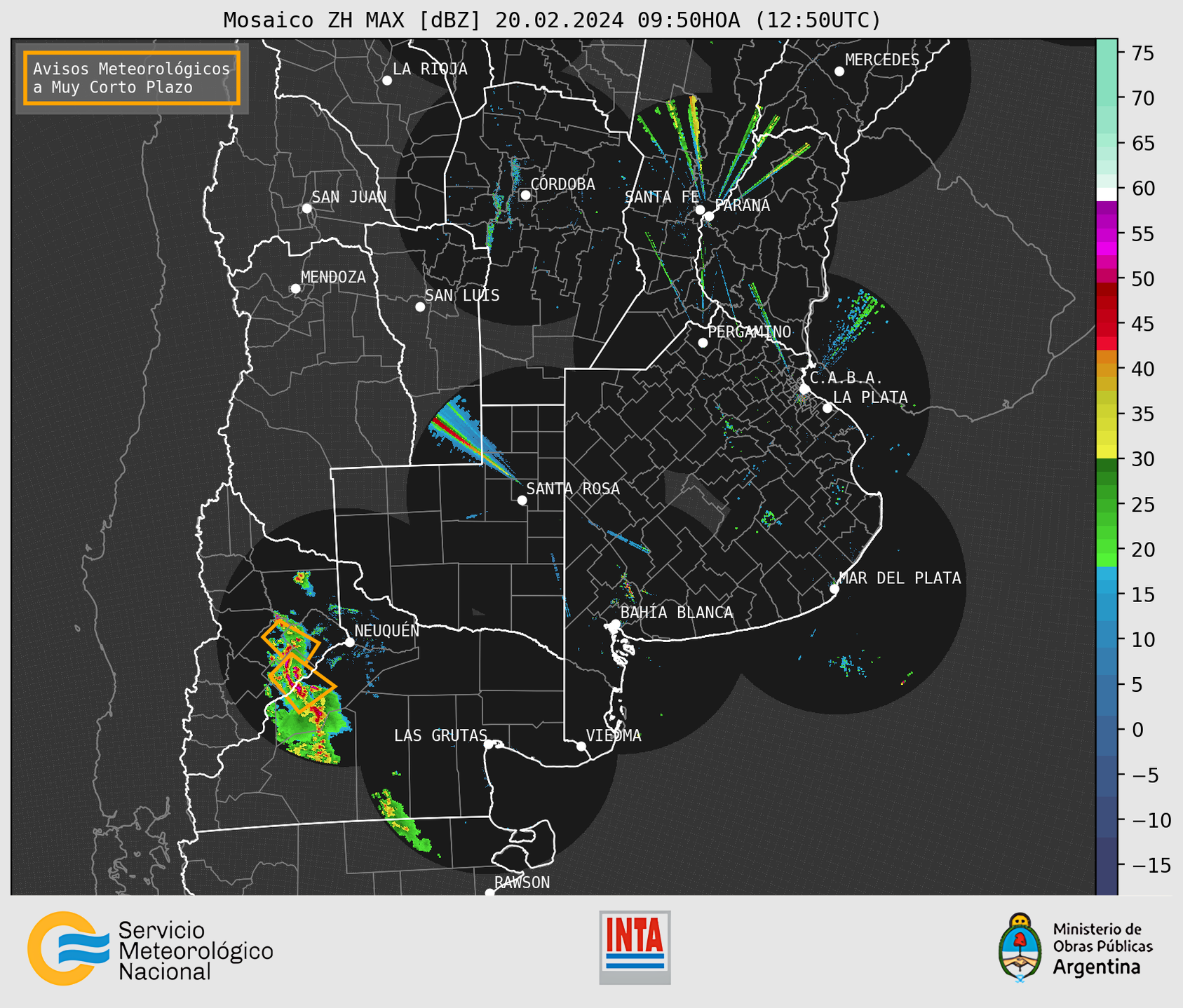This screenshot has height=1008, width=1183.
Task: Click the BAHÍA BLANCA city label
Action: coord(677,613)
